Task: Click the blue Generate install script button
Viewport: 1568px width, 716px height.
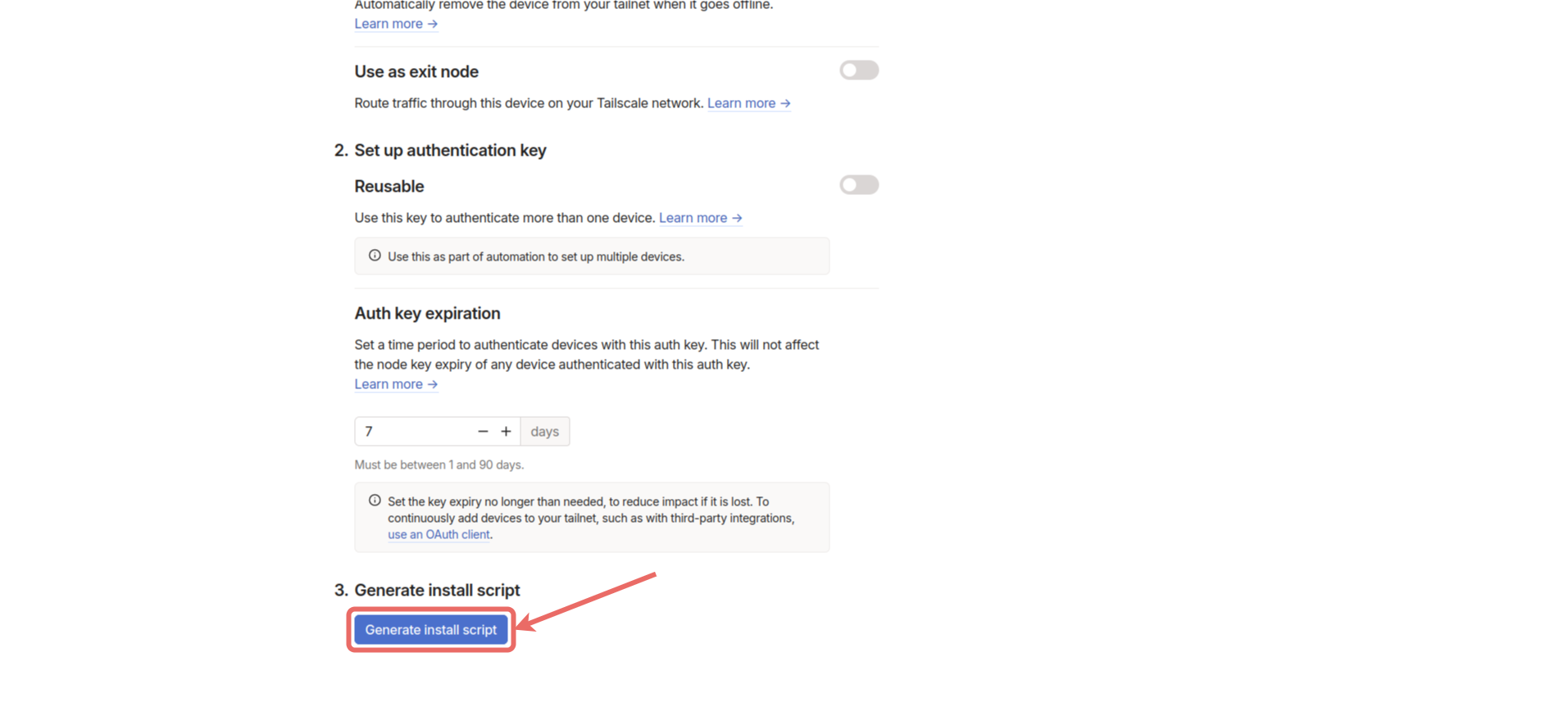Action: tap(431, 630)
